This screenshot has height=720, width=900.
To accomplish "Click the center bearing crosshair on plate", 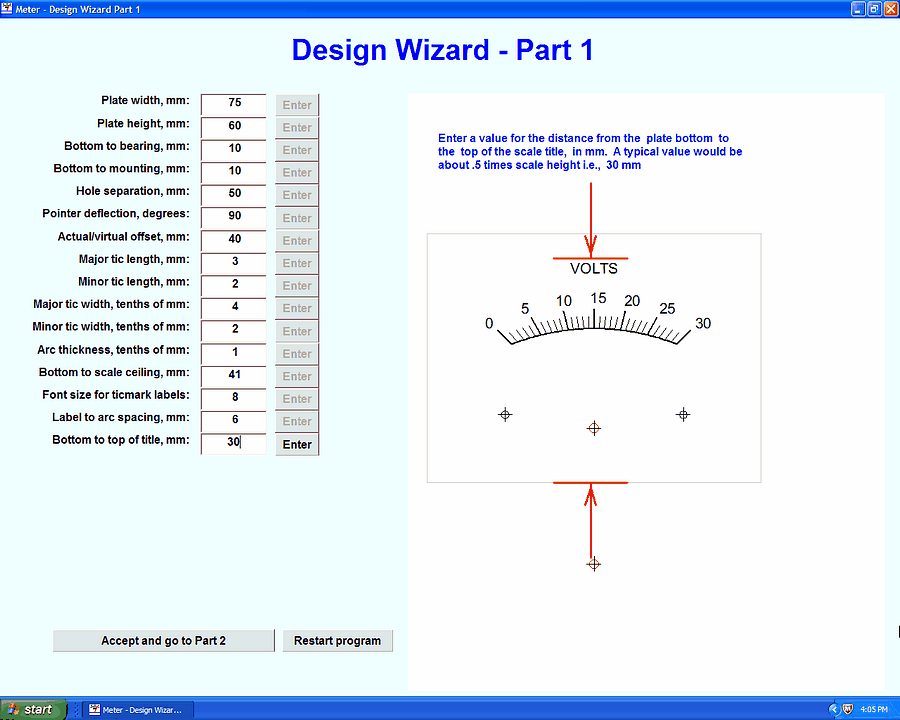I will 594,428.
